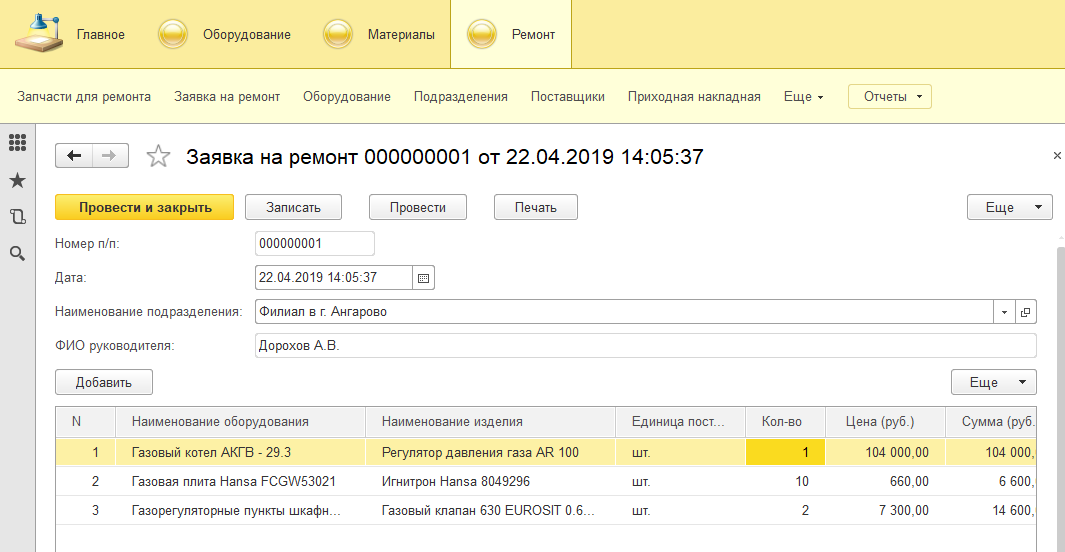Screen dimensions: 1065x552
Task: Open the History icon in the sidebar
Action: point(18,217)
